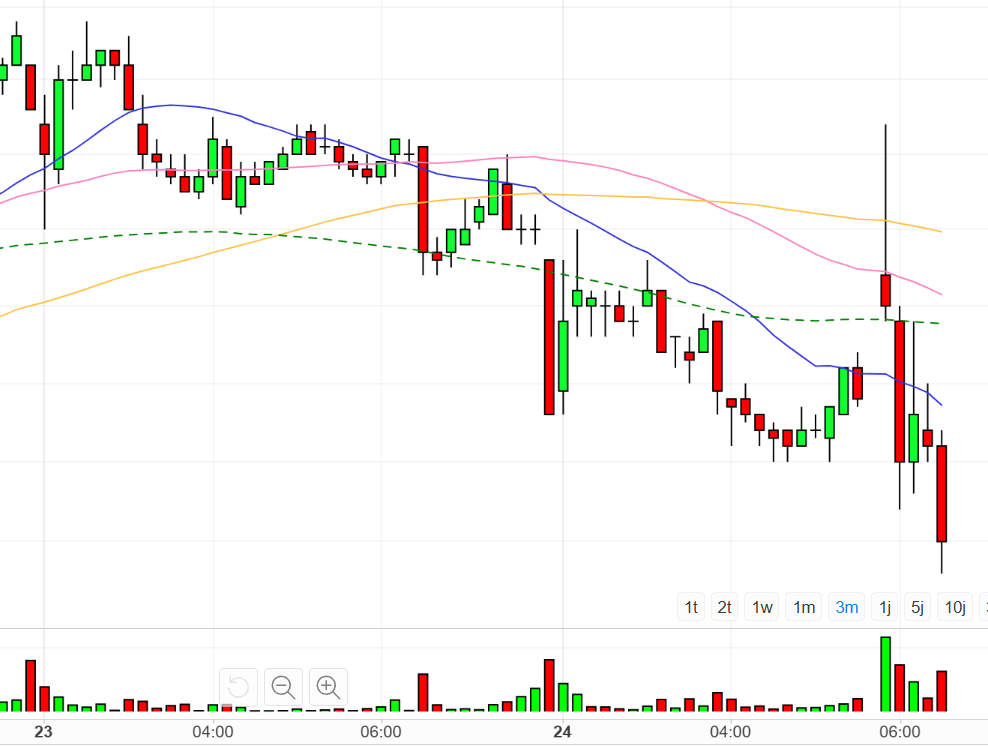
Task: Click the date label 23 on the axis
Action: click(x=44, y=731)
